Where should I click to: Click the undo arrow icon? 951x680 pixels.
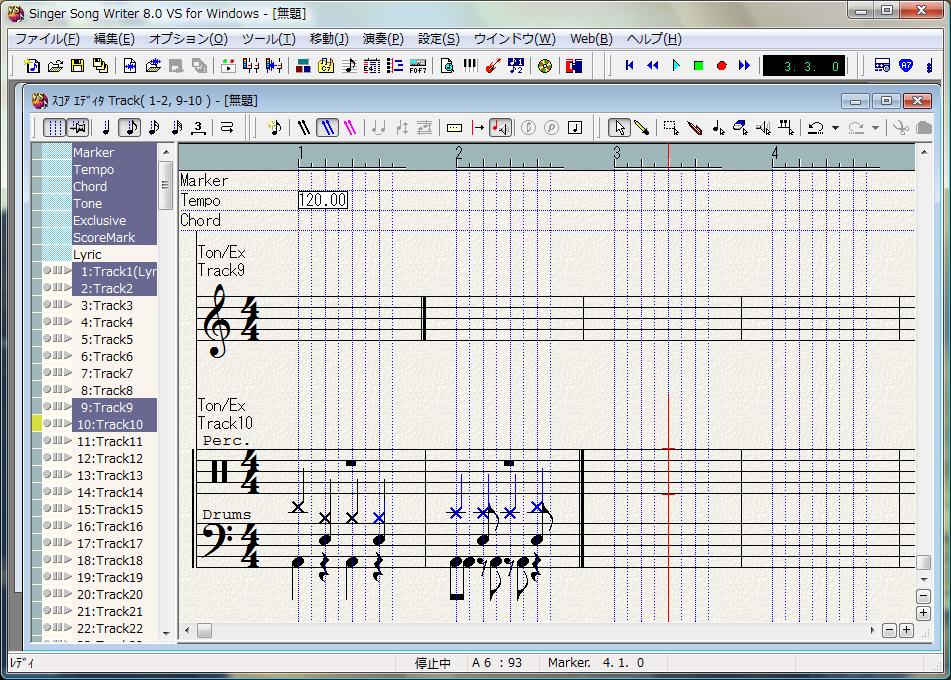(x=816, y=127)
